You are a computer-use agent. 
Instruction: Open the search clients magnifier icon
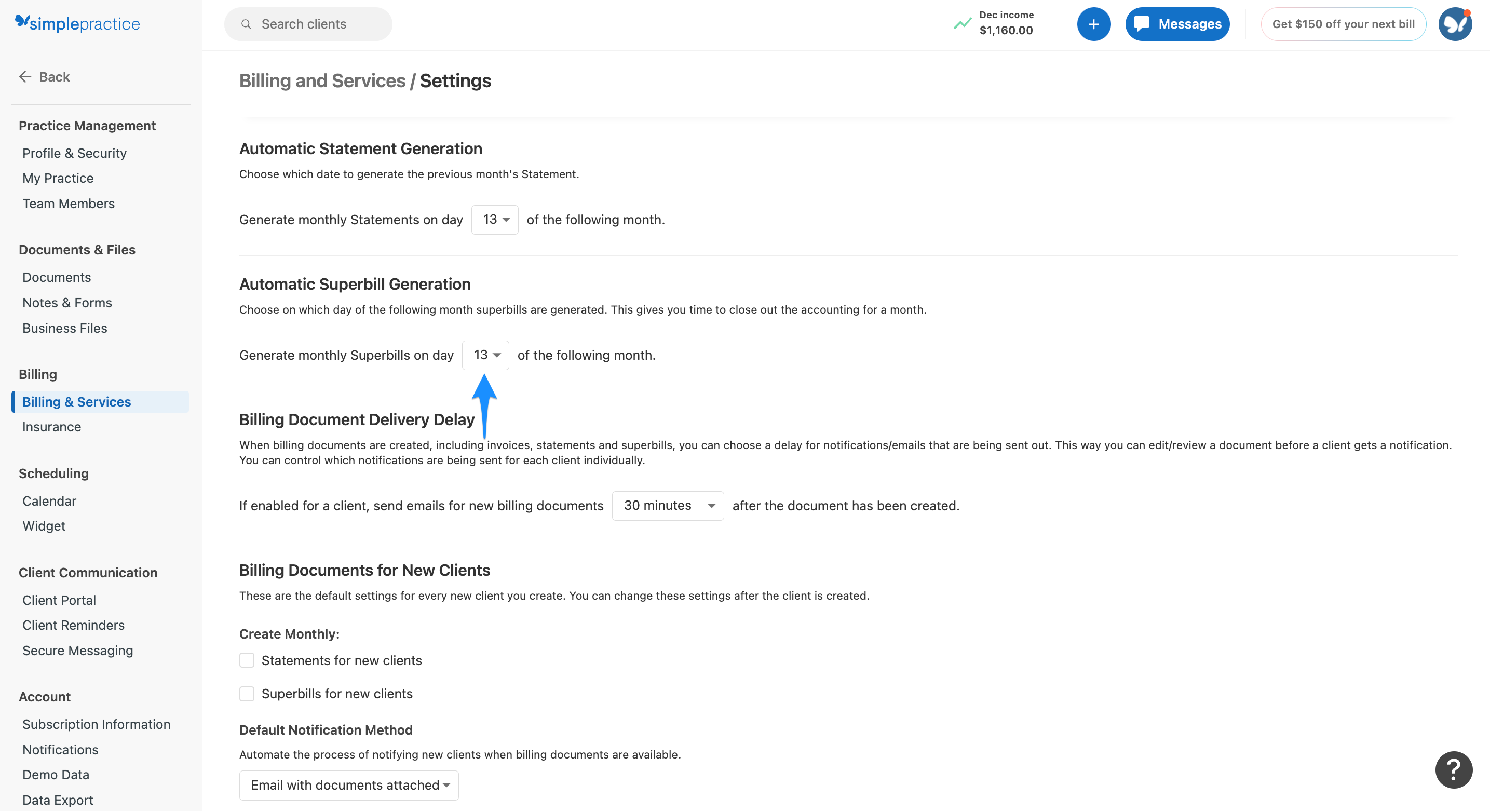click(x=247, y=24)
